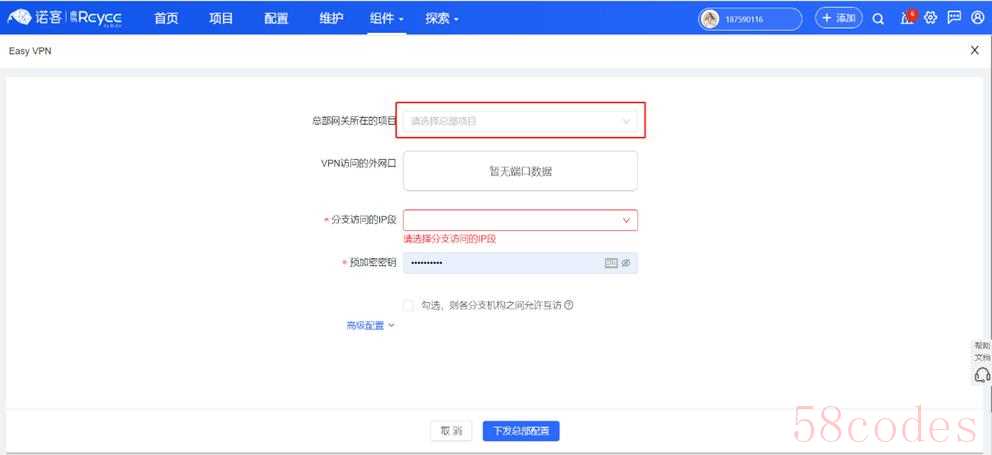The image size is (992, 455).
Task: Click the help question mark icon
Action: 569,305
